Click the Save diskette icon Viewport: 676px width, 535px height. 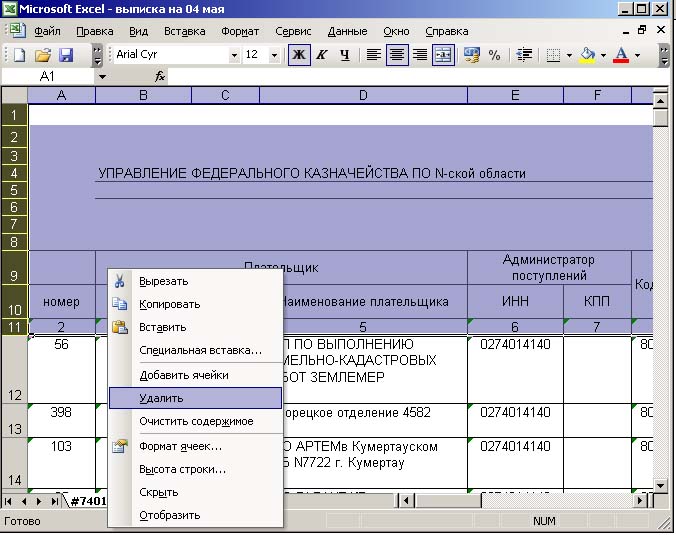pos(66,55)
